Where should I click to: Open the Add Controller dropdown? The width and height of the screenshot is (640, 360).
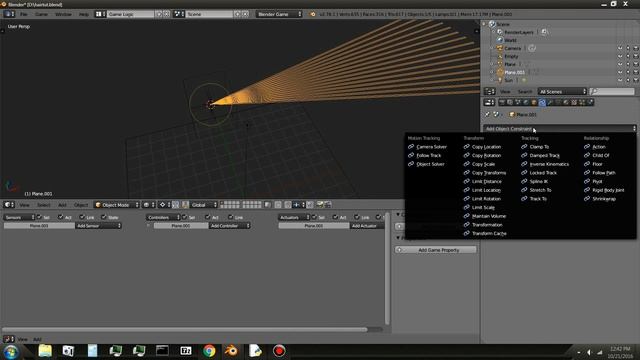[x=229, y=226]
